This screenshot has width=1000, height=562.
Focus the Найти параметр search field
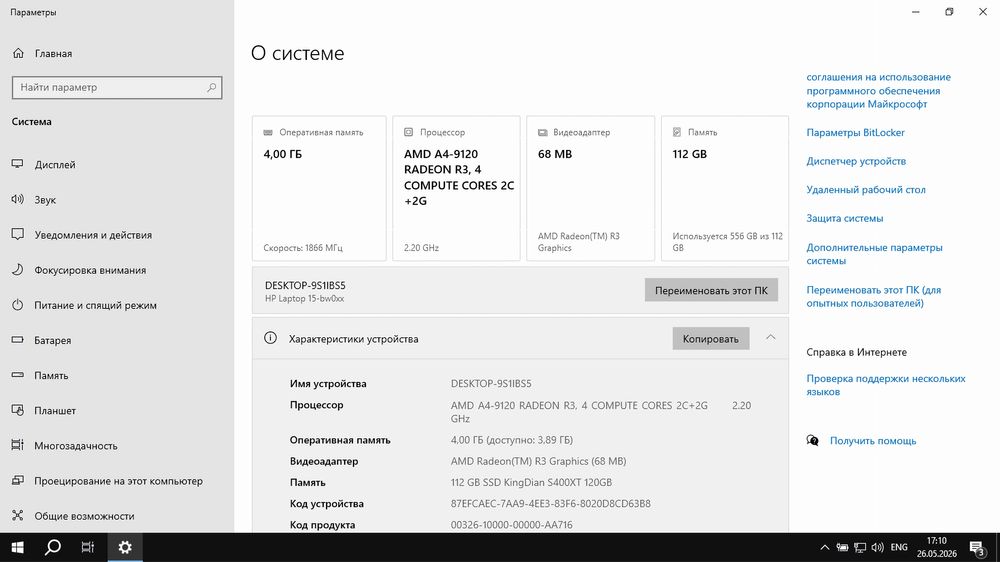click(x=117, y=87)
